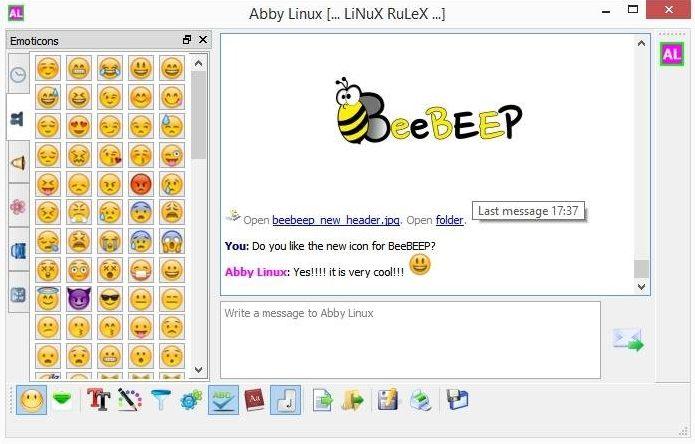
Task: Toggle the return-key send option button
Action: (285, 400)
